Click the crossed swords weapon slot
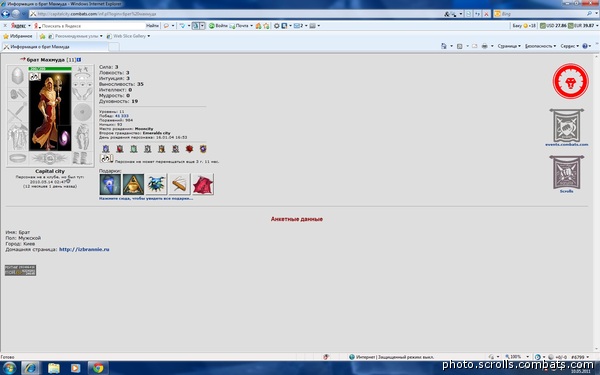The image size is (600, 375). (17, 113)
